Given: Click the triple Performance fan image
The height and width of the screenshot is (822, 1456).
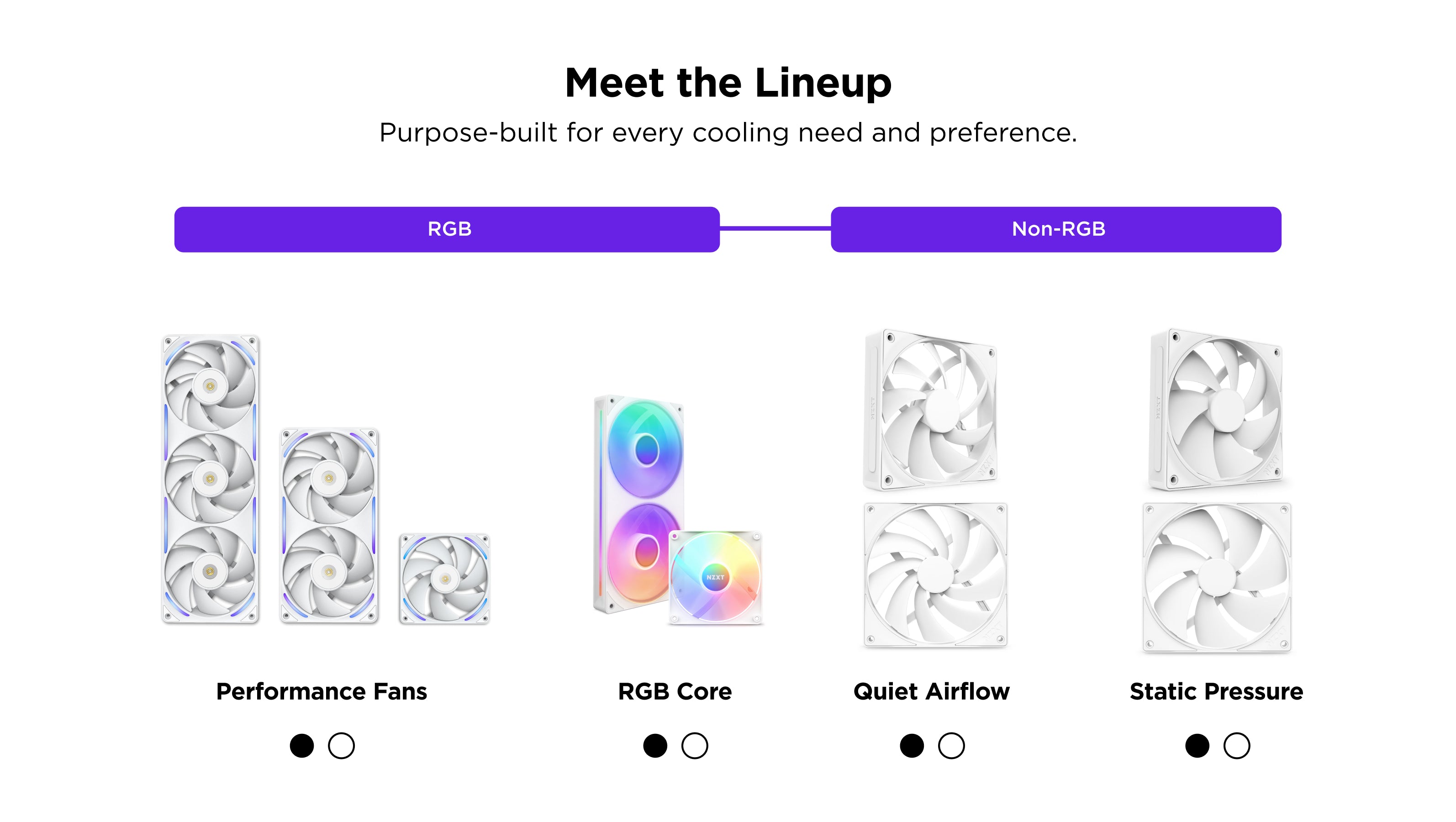Looking at the screenshot, I should tap(210, 478).
